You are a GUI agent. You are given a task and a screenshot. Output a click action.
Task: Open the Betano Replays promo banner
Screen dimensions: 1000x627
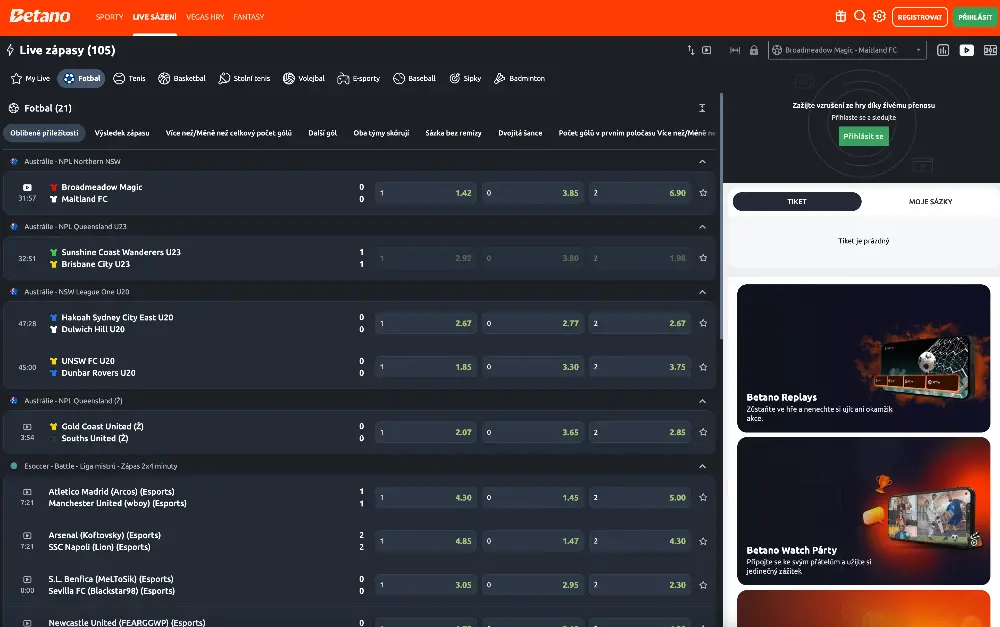click(x=863, y=358)
